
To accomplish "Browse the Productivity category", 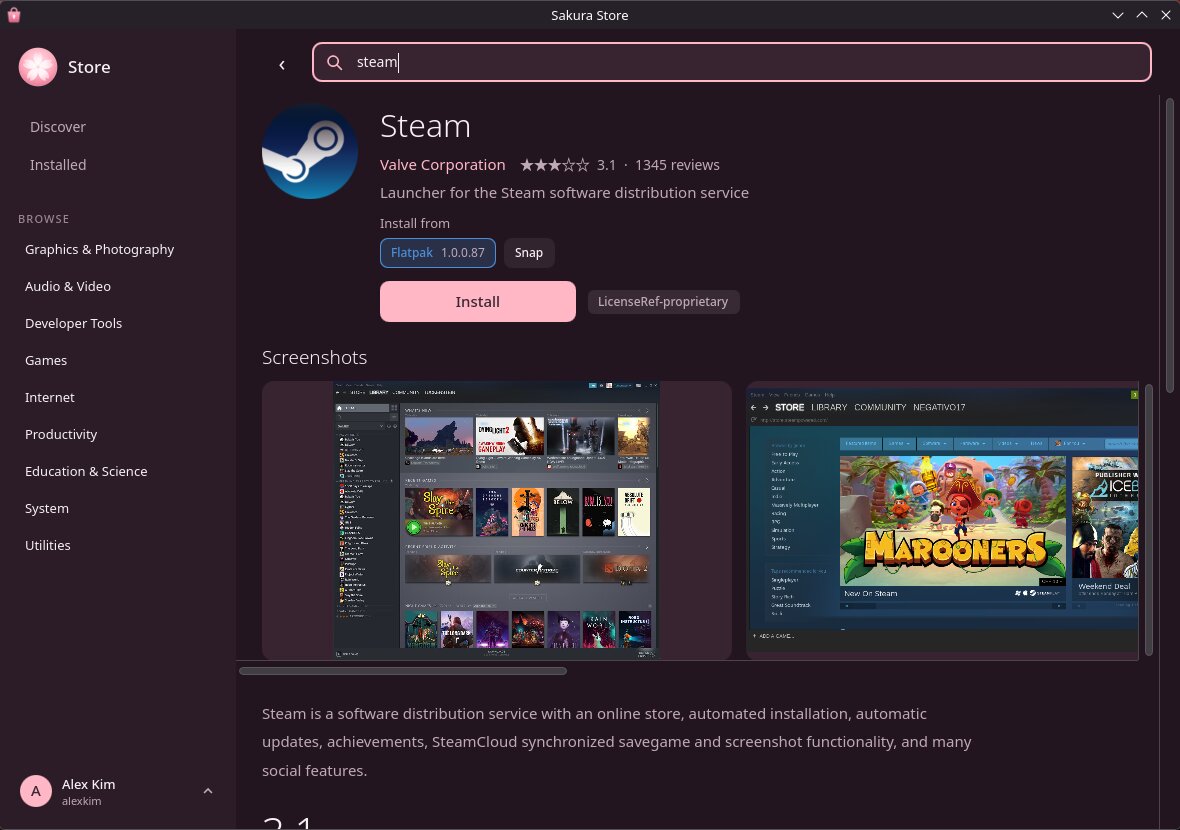I will pos(61,434).
